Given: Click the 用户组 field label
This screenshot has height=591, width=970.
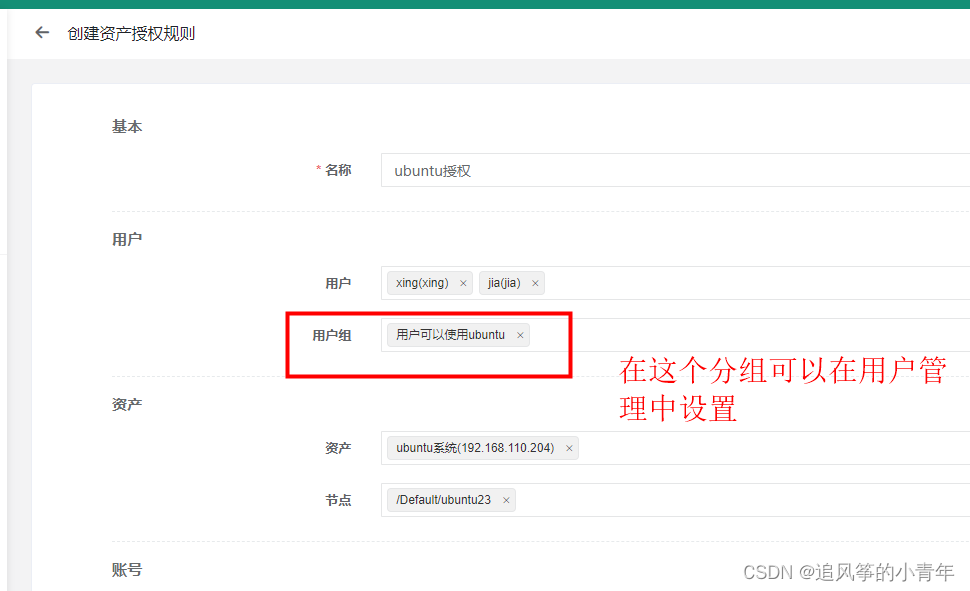Looking at the screenshot, I should [332, 335].
